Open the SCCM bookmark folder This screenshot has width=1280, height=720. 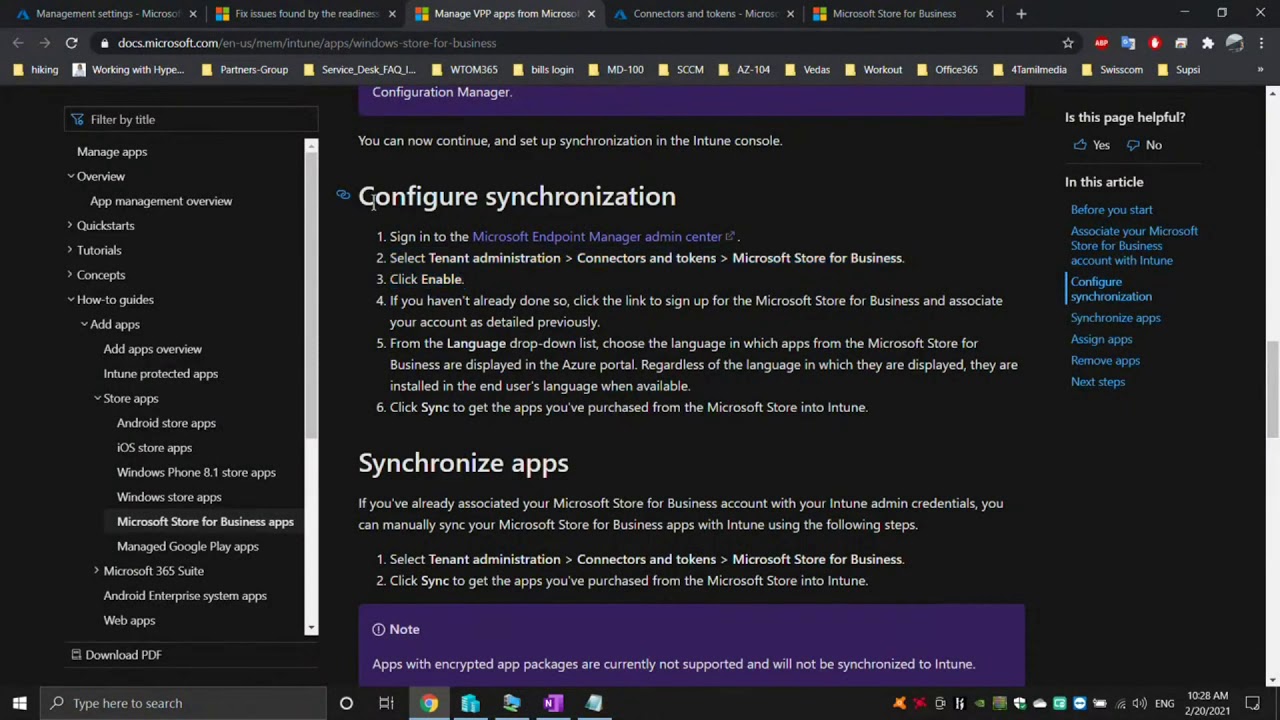tap(680, 70)
